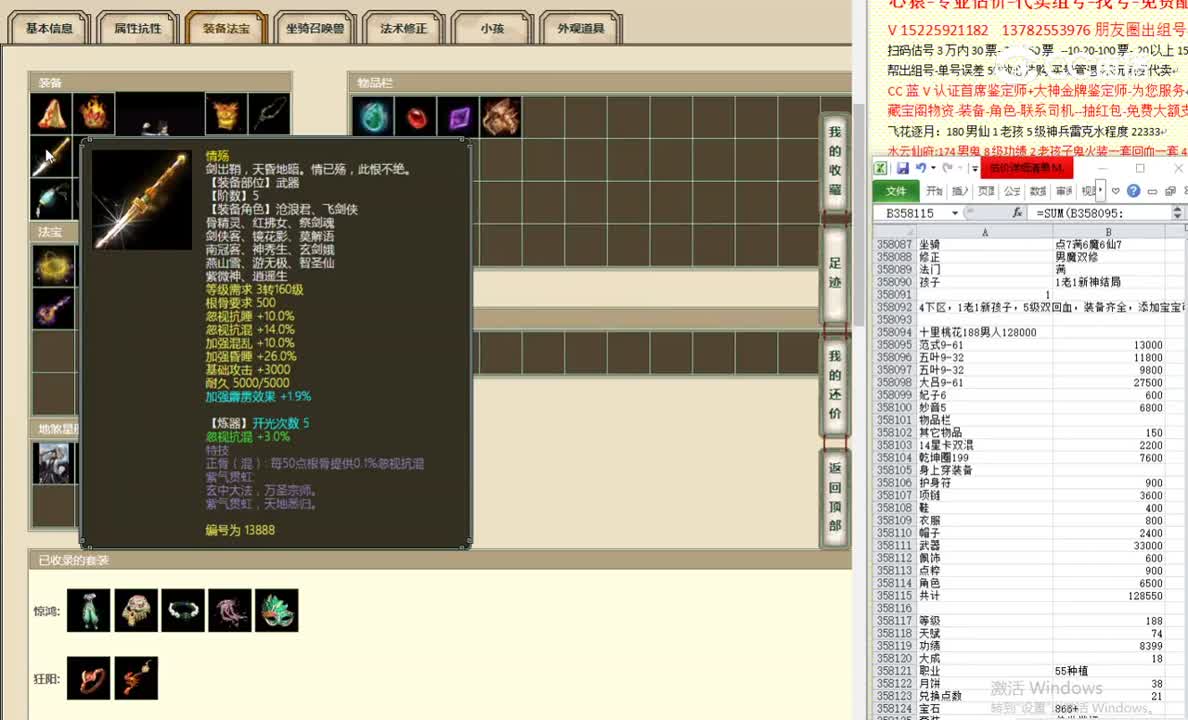The image size is (1188, 720).
Task: Switch to the 外观道具 tab
Action: click(x=580, y=28)
